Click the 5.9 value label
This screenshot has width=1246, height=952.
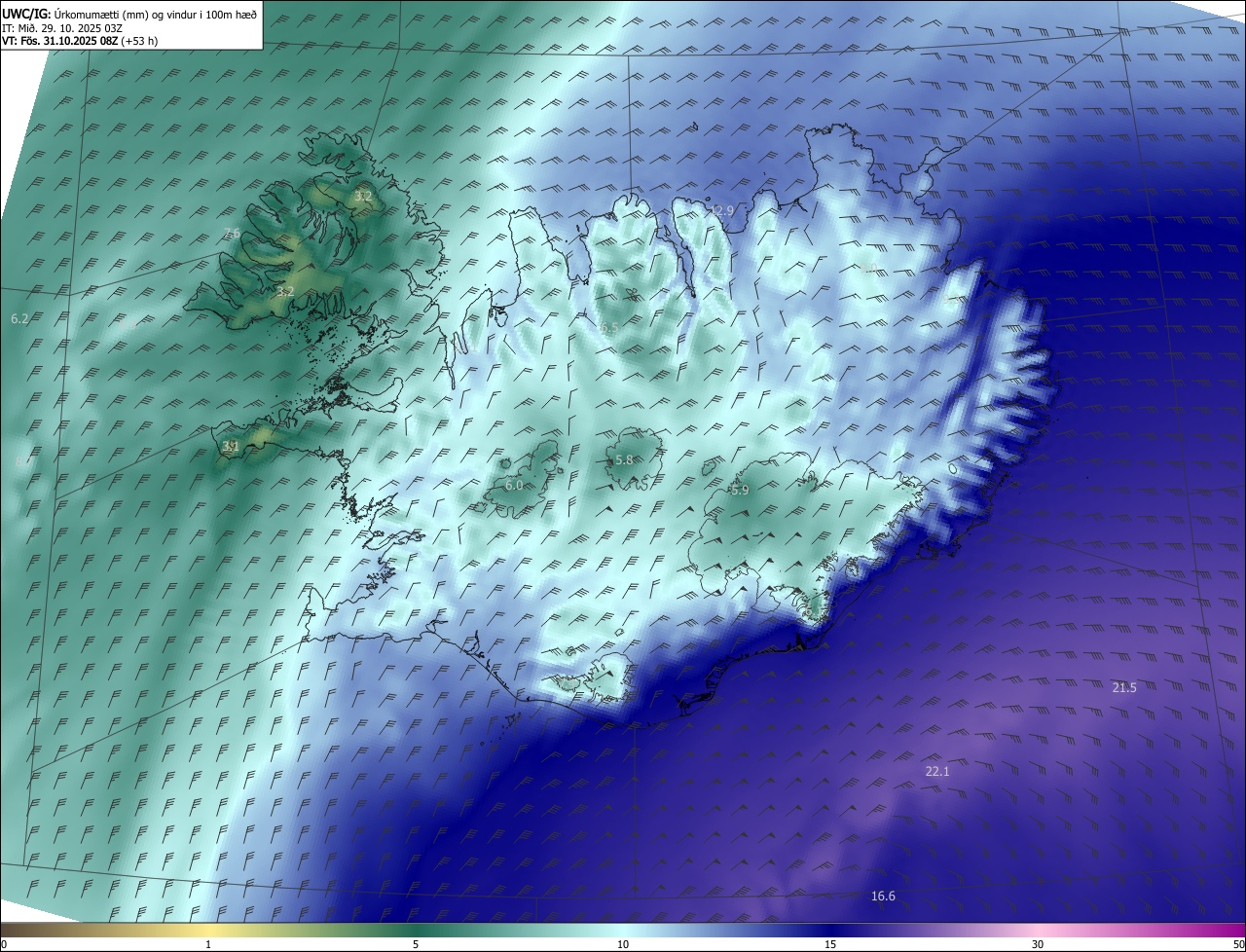pos(739,490)
